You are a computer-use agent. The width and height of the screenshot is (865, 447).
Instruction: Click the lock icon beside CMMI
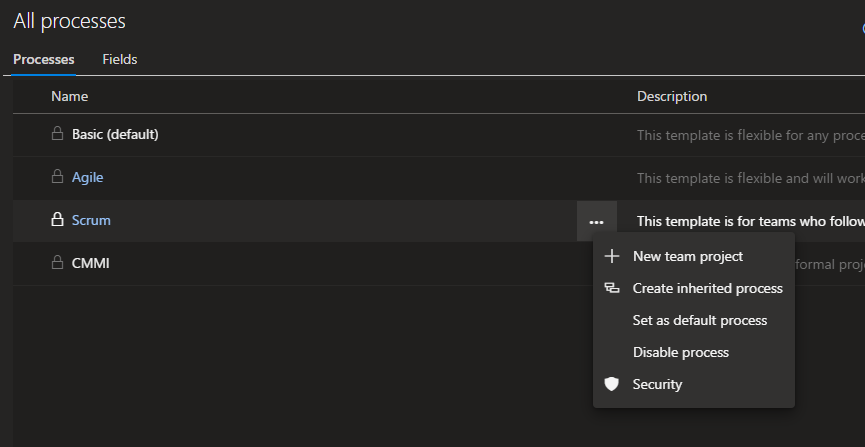(57, 263)
